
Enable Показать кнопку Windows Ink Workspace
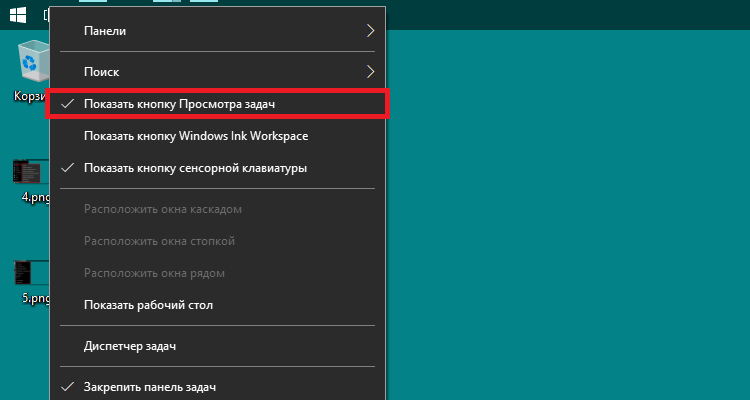click(218, 136)
